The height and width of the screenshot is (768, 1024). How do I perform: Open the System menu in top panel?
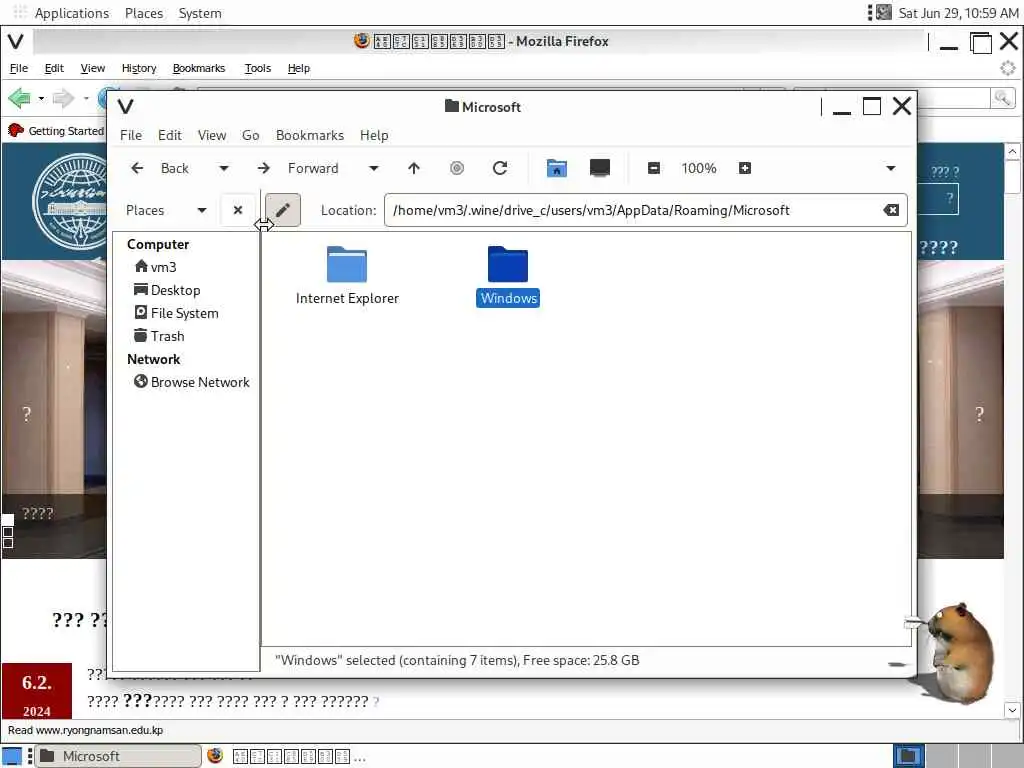(x=200, y=13)
